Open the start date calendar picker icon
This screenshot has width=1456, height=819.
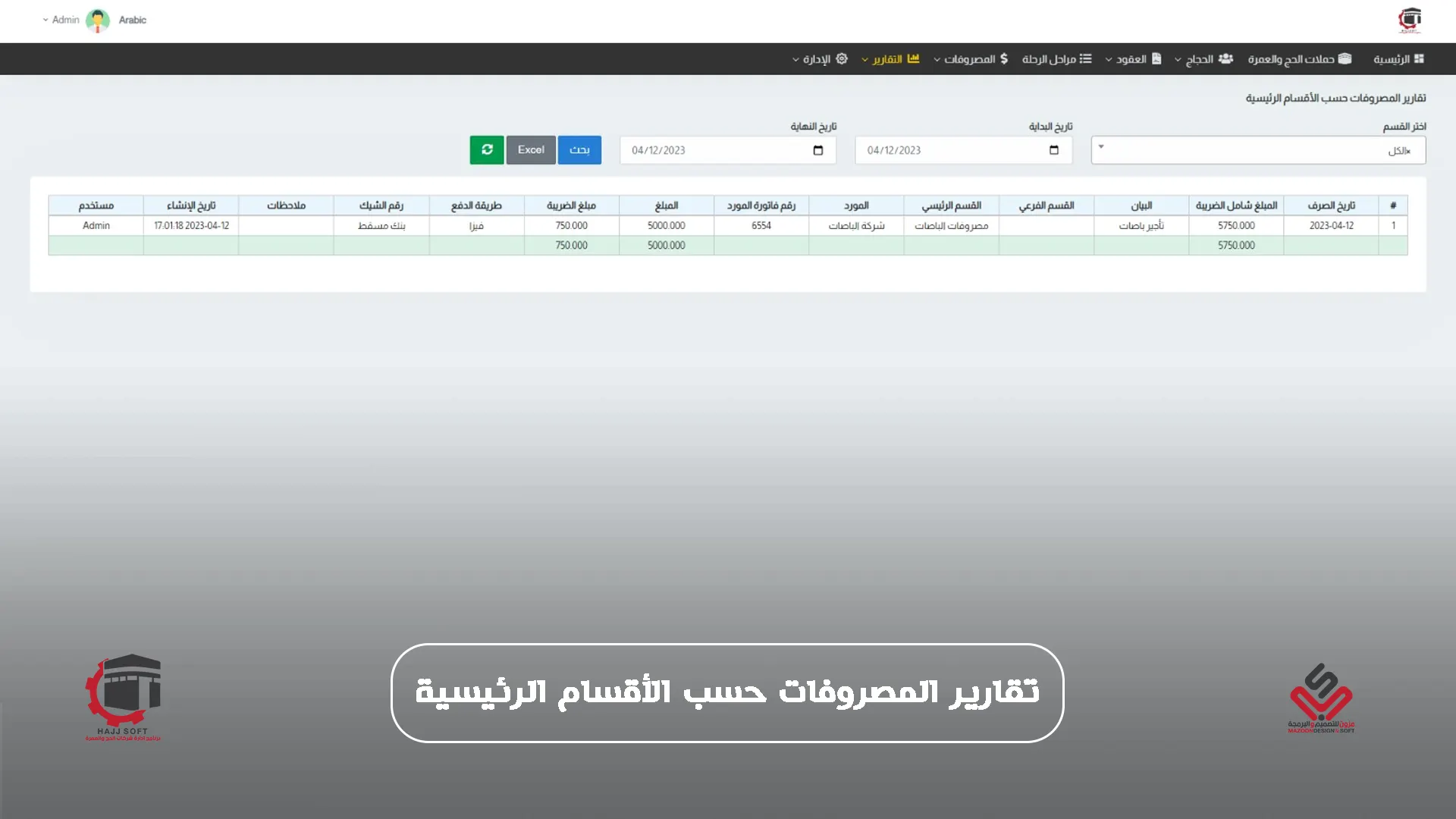click(1053, 150)
